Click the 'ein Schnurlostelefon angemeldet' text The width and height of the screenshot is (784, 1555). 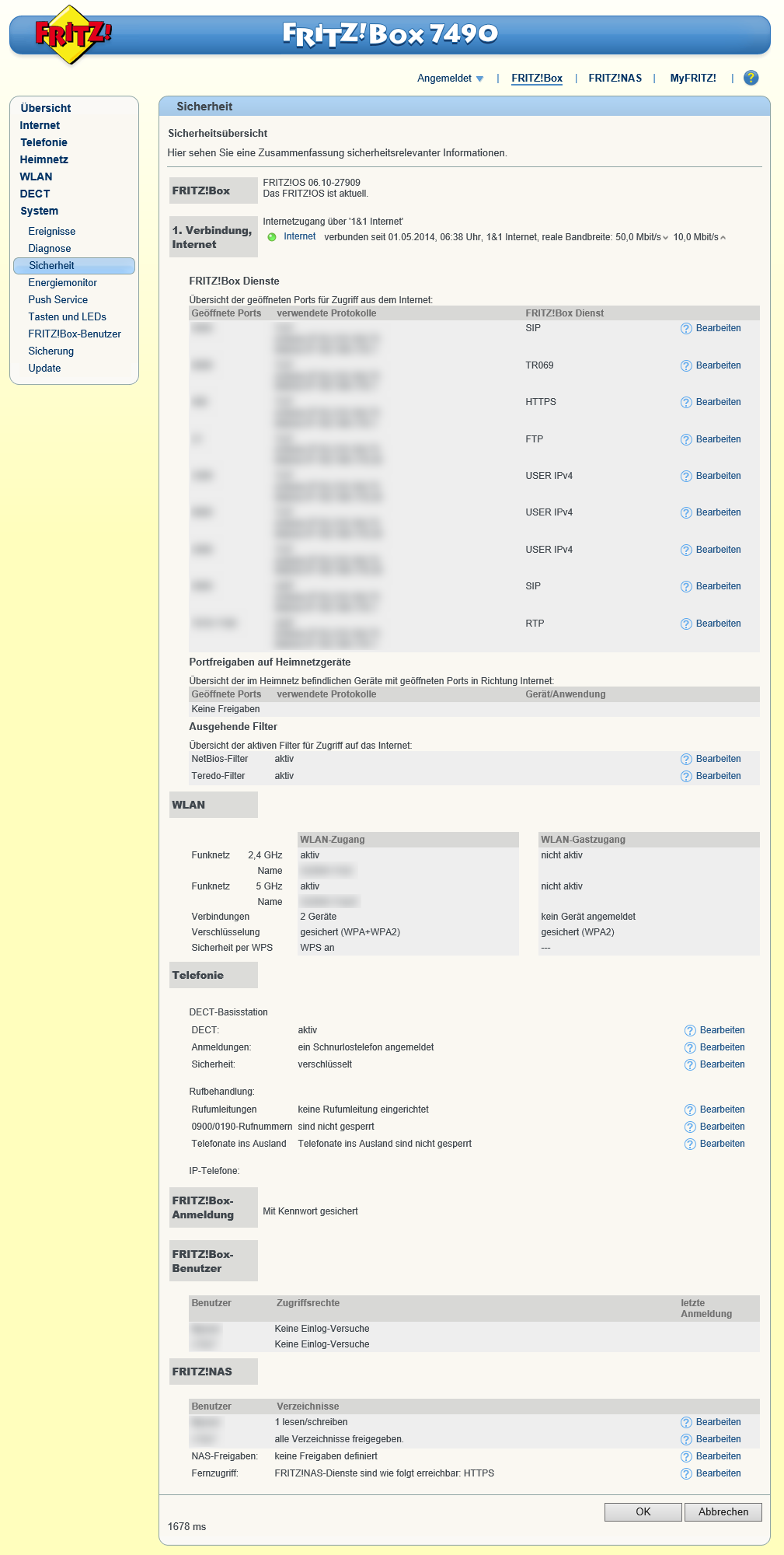pos(366,1047)
